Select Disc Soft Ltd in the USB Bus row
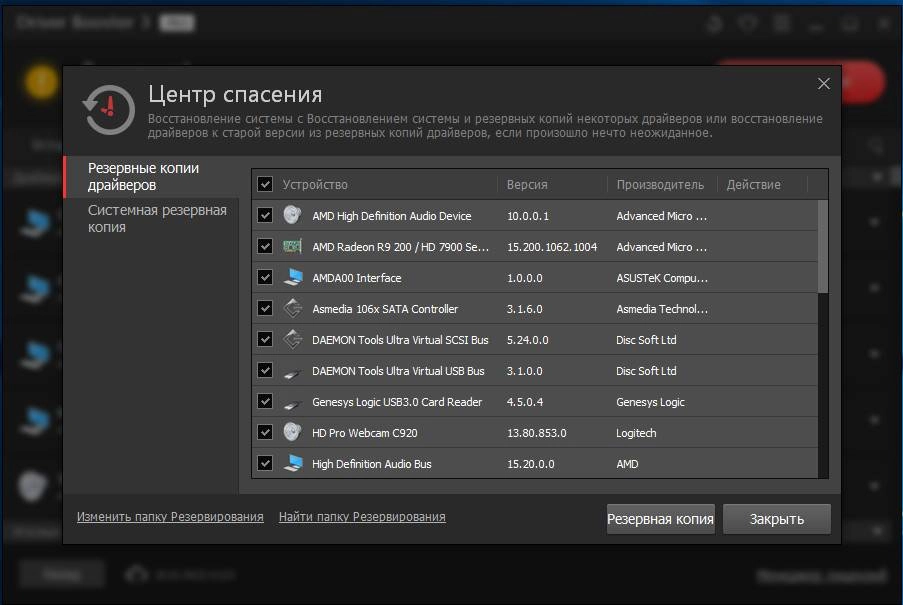 (646, 371)
